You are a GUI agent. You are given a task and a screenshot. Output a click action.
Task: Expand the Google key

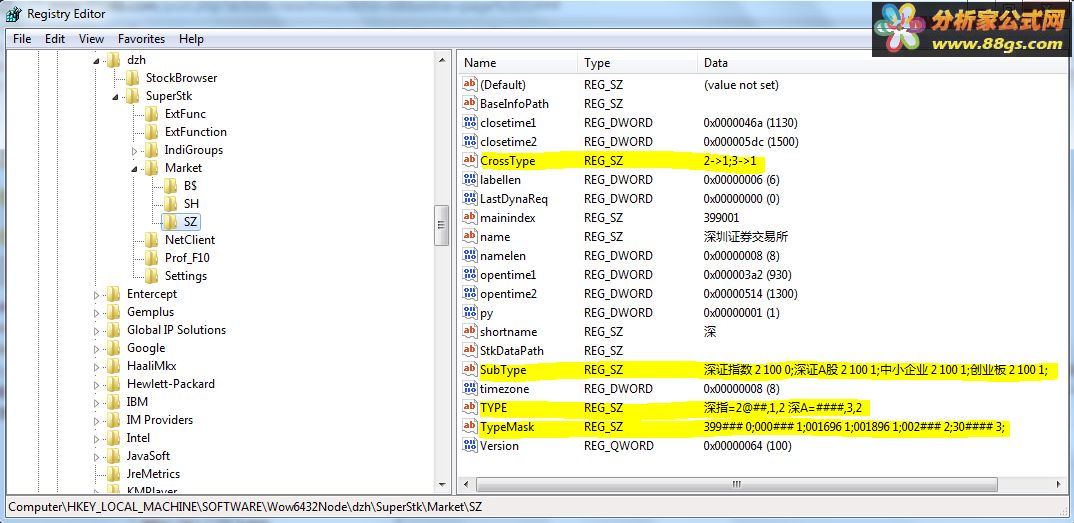[x=97, y=348]
